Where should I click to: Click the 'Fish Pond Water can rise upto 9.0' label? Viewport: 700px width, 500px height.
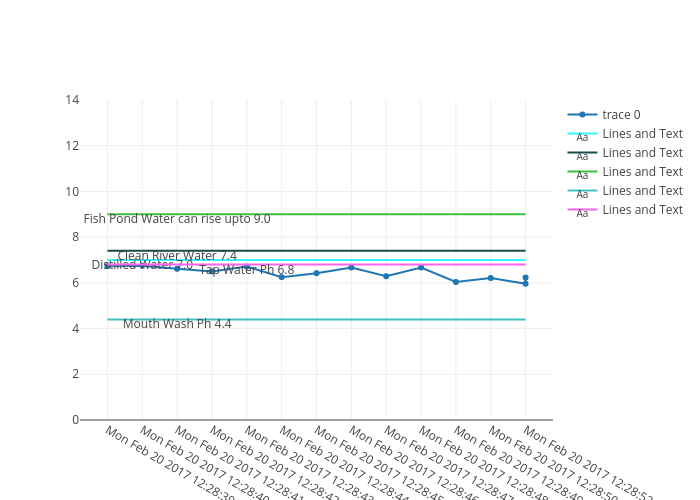177,219
